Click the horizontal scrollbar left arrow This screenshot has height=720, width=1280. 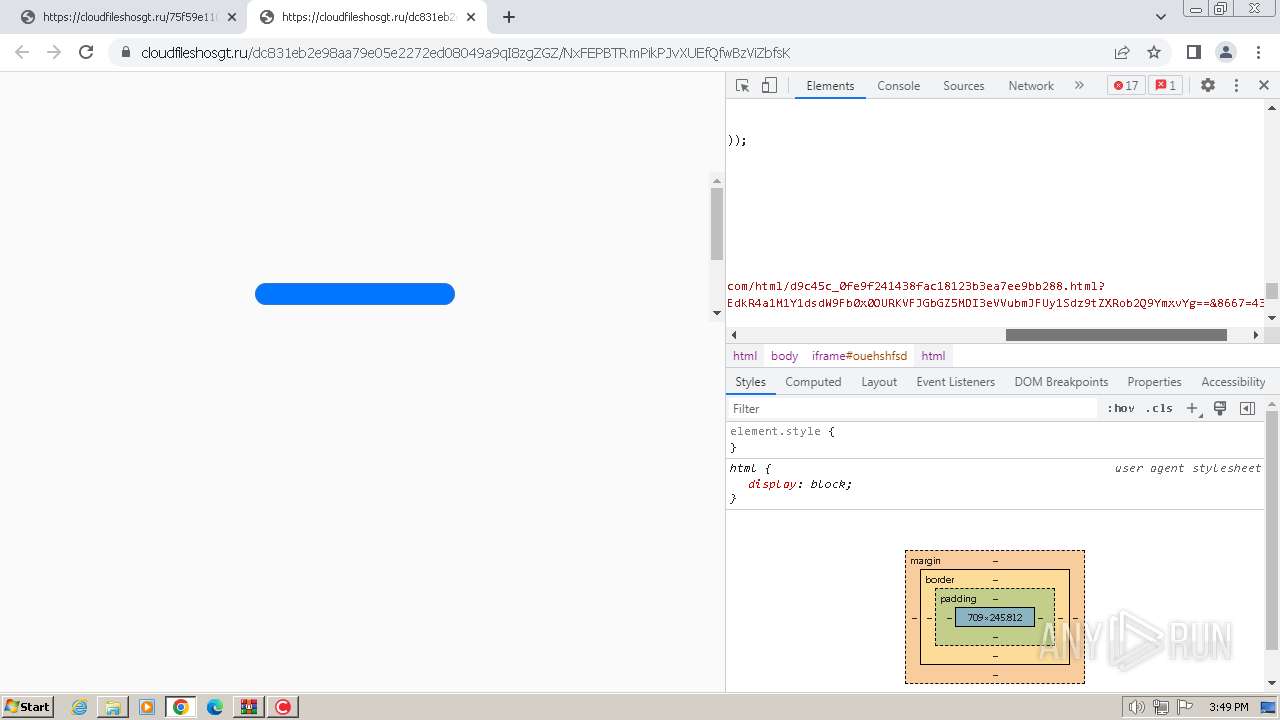[x=734, y=335]
